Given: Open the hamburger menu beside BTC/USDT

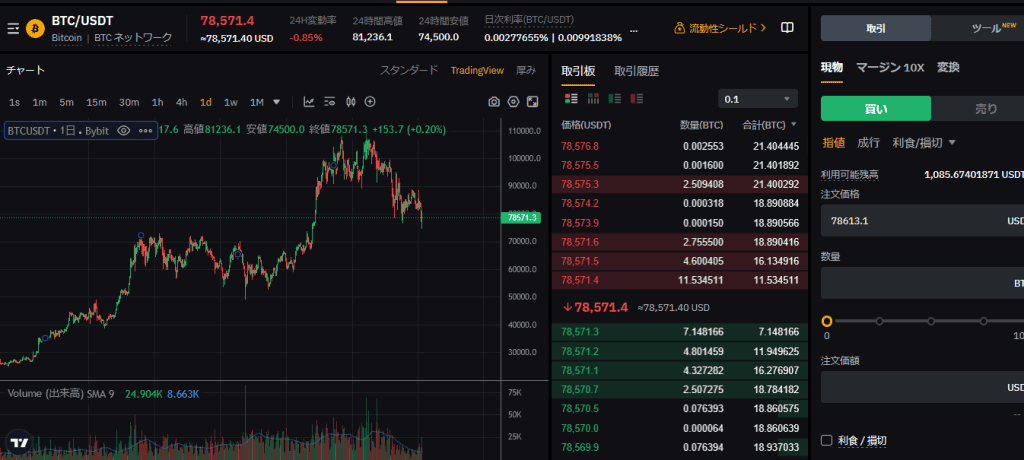Looking at the screenshot, I should 13,29.
